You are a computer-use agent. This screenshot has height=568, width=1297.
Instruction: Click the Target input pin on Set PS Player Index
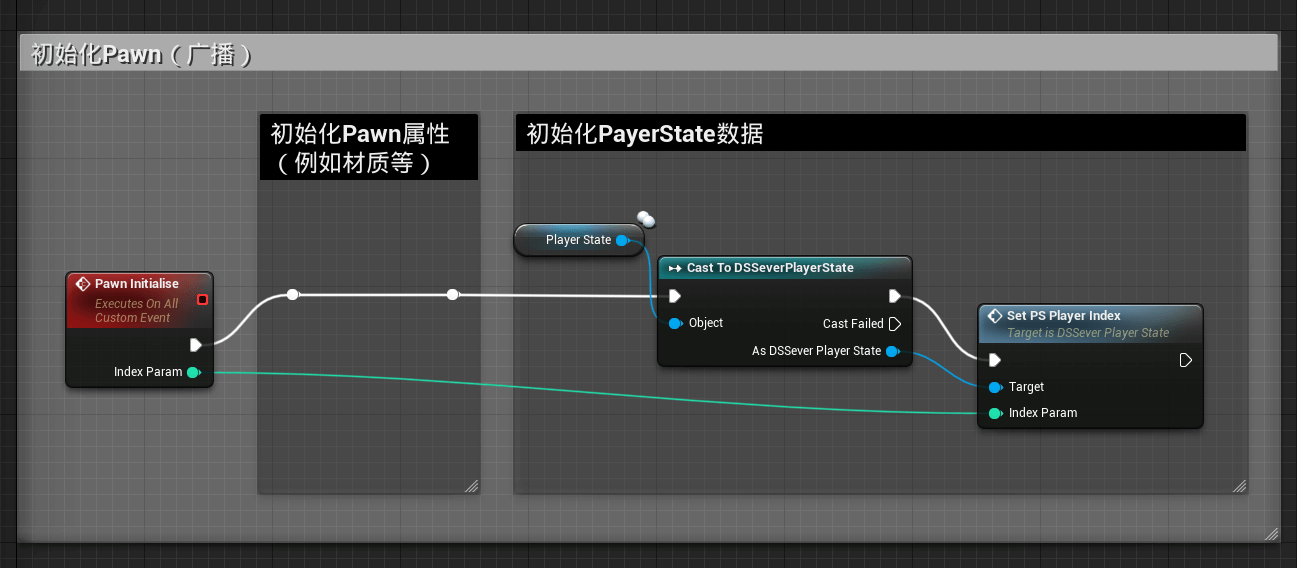(995, 387)
